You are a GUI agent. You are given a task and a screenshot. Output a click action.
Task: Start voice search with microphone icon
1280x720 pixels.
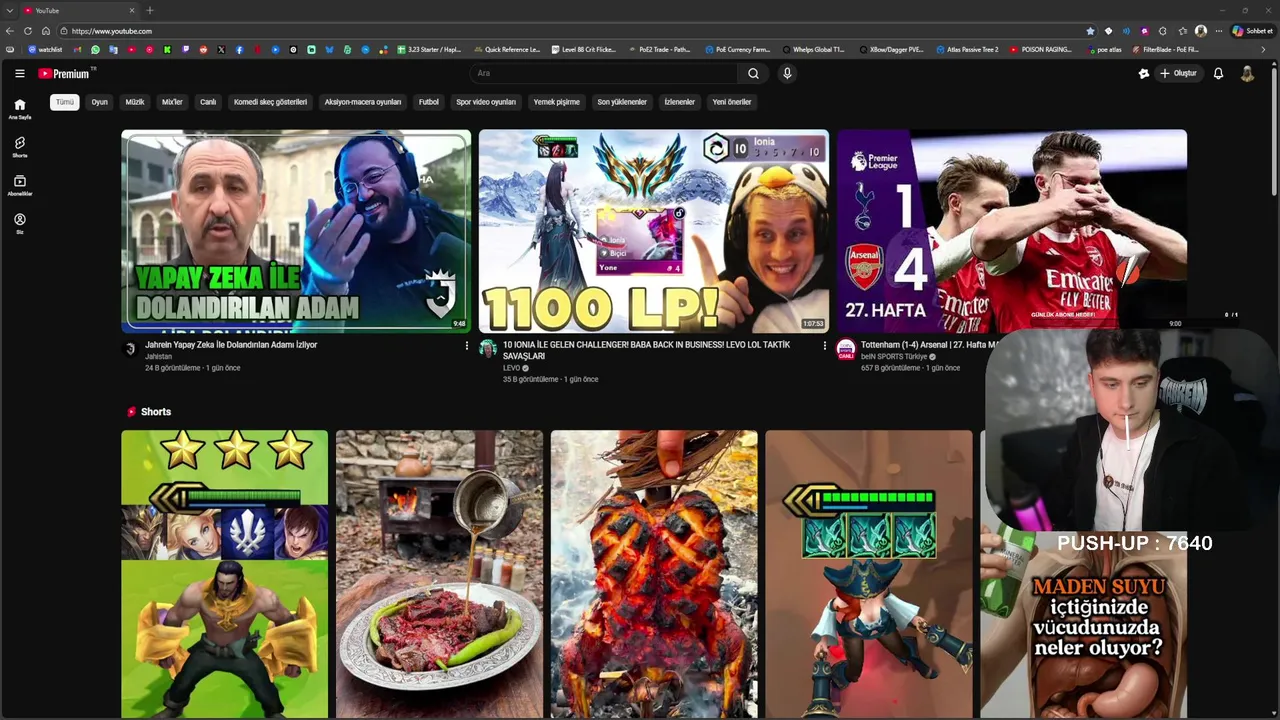pos(787,73)
